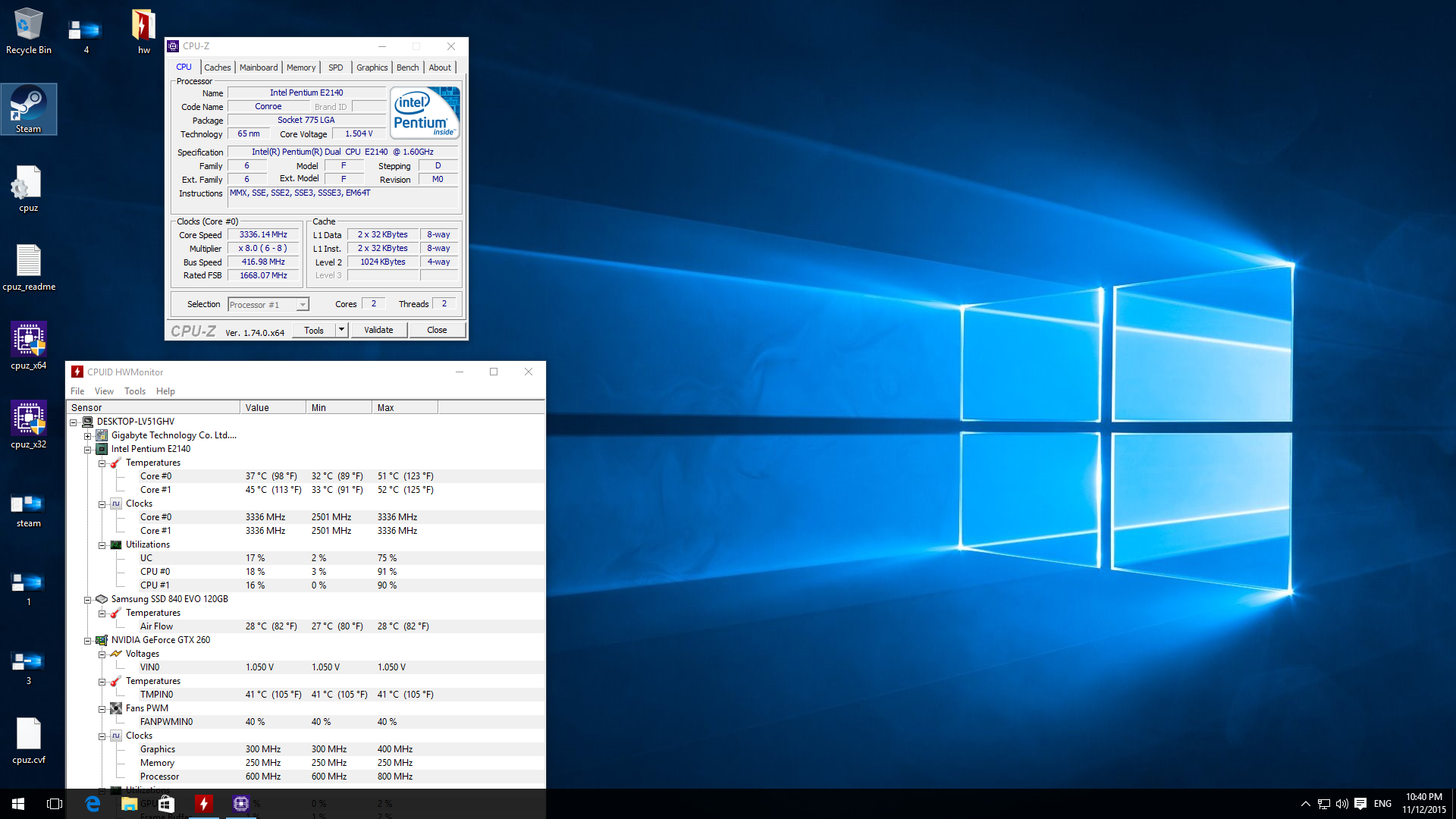Switch to the Bench tab
The width and height of the screenshot is (1456, 819).
coord(407,67)
